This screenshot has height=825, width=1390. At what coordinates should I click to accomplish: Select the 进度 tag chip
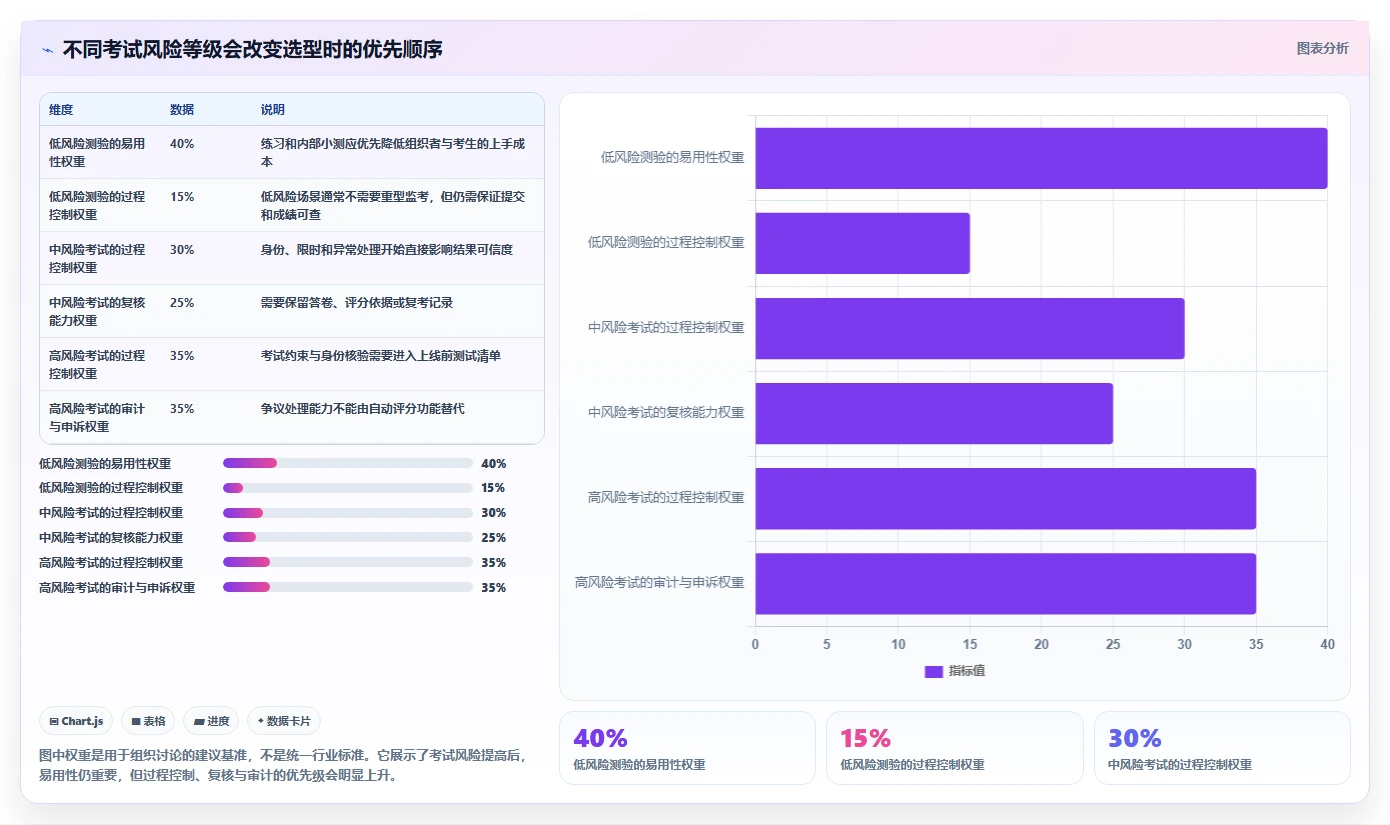(211, 721)
